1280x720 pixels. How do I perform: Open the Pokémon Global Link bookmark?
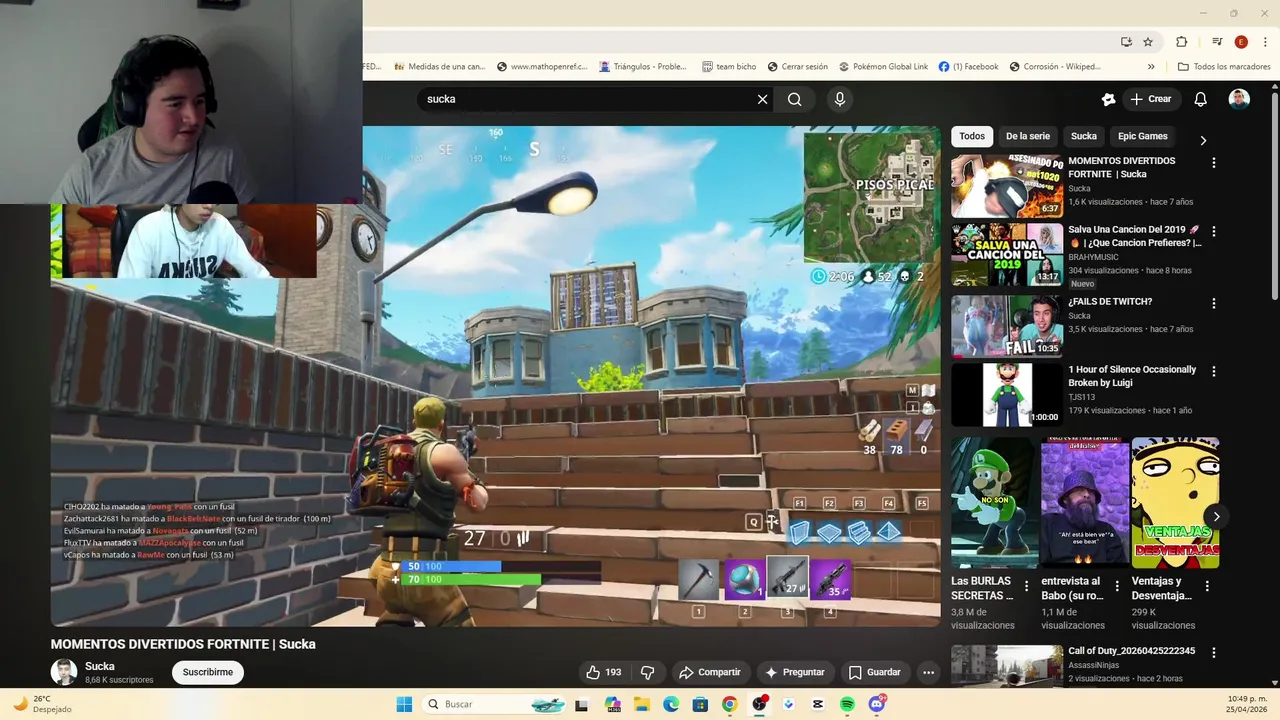click(883, 67)
